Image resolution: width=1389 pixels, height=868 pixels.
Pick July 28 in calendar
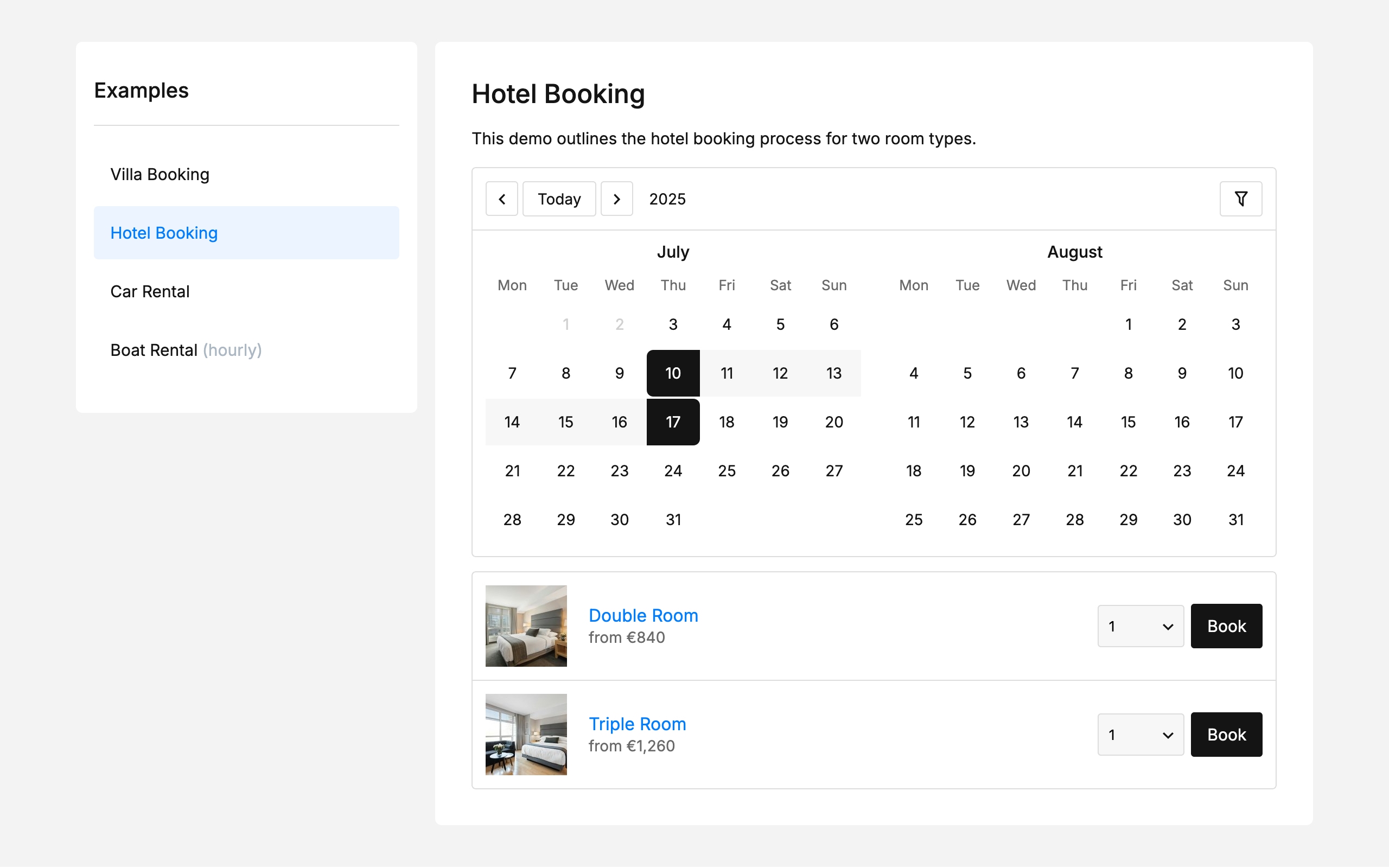[512, 520]
